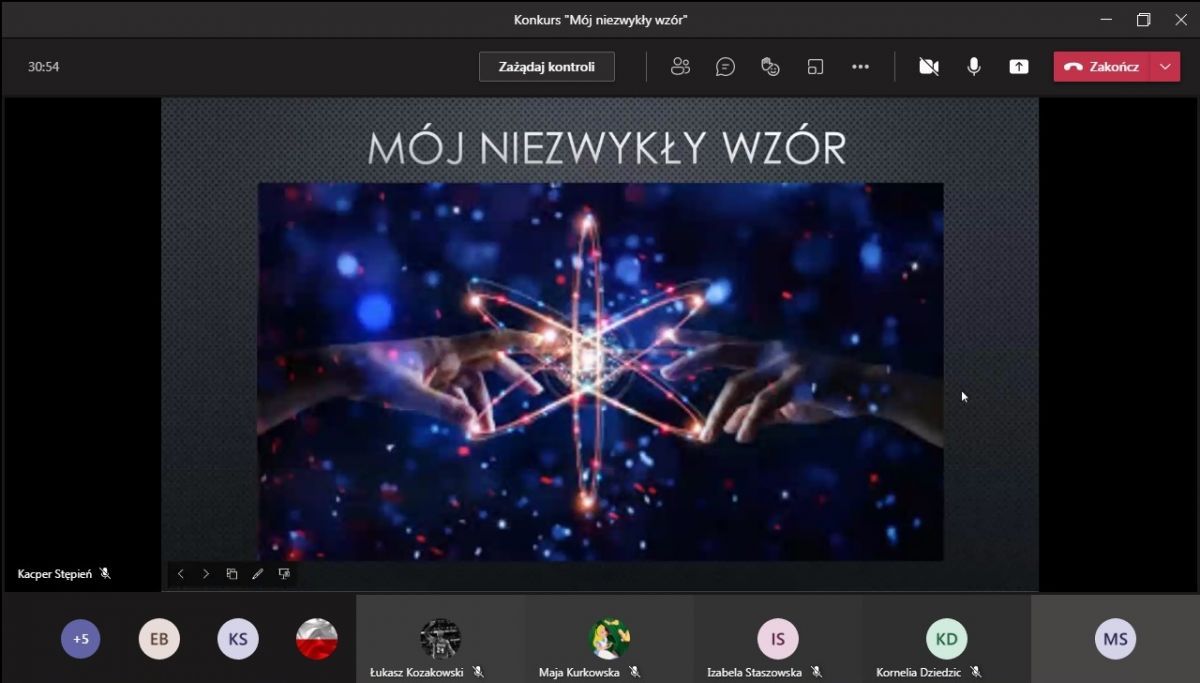Viewport: 1200px width, 683px height.
Task: Go to the previous slide
Action: click(181, 574)
